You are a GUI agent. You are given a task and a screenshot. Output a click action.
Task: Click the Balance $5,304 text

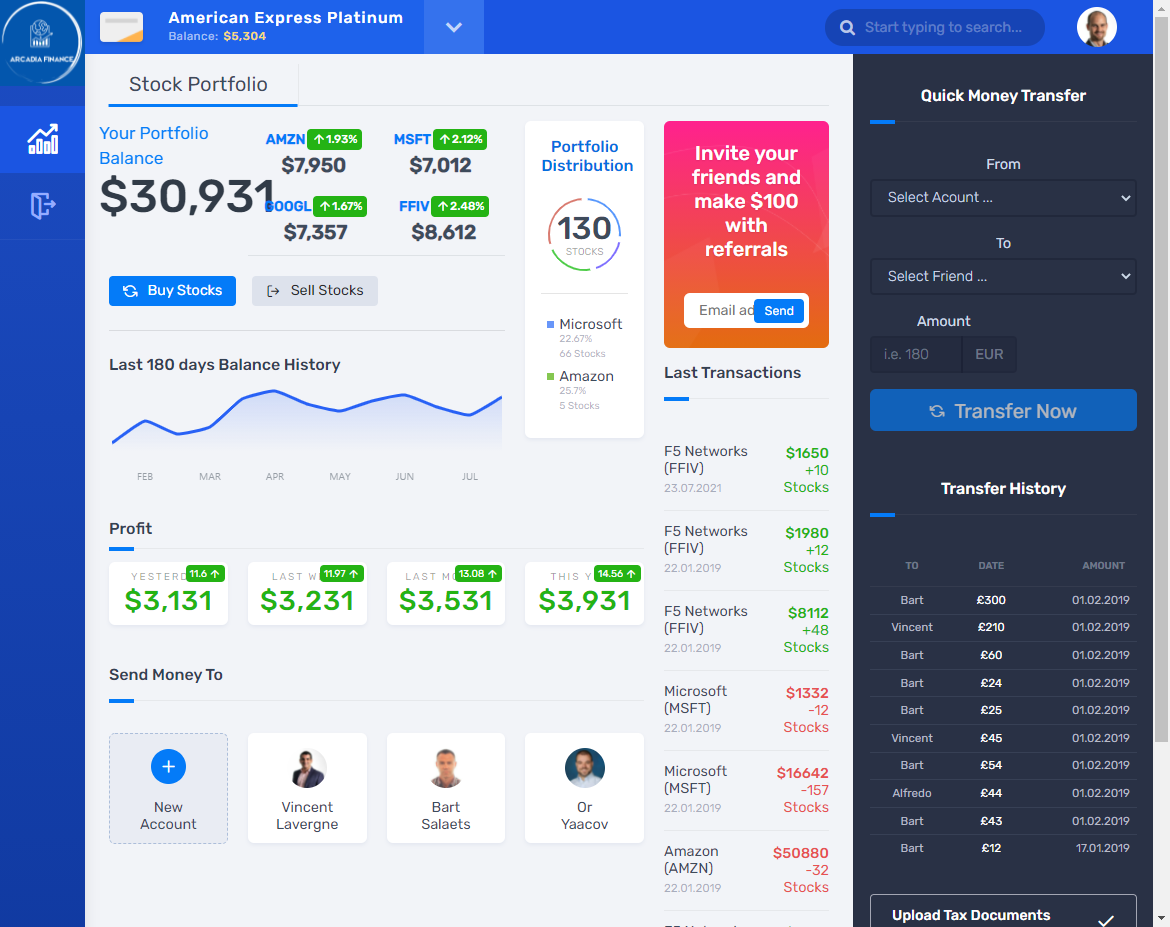217,36
